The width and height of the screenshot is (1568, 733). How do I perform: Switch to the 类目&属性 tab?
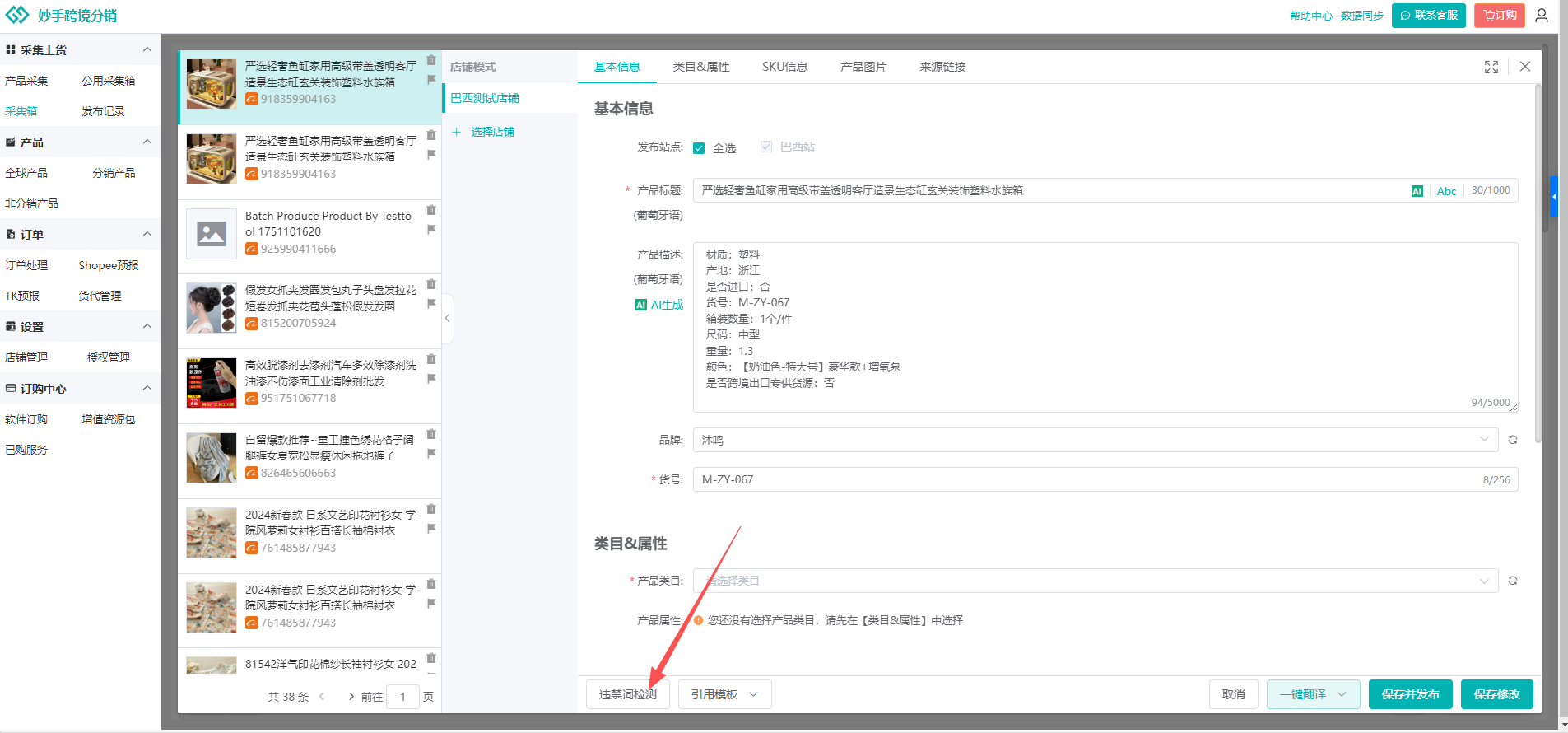[701, 67]
